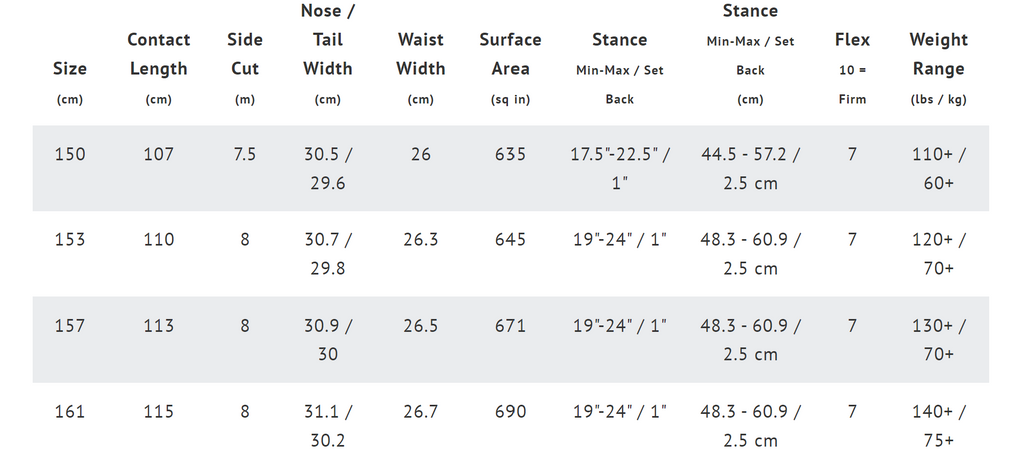Screen dimensions: 1024x460
Task: Click the Flex column header
Action: (x=852, y=69)
